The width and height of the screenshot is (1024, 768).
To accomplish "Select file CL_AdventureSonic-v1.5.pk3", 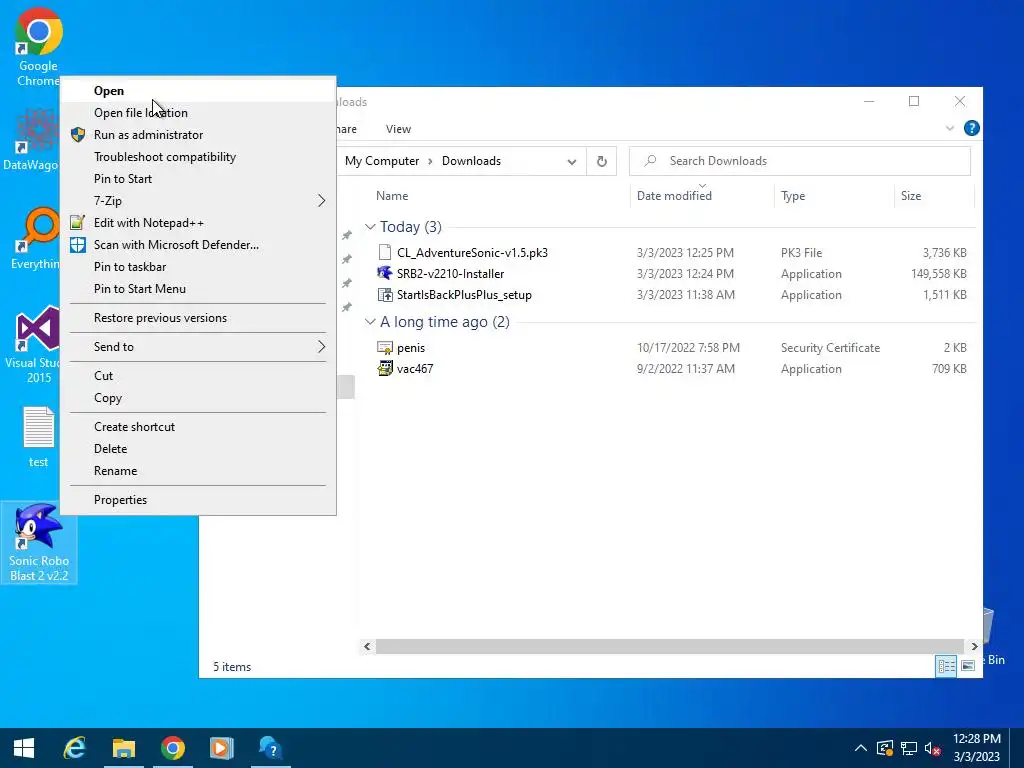I will [472, 253].
